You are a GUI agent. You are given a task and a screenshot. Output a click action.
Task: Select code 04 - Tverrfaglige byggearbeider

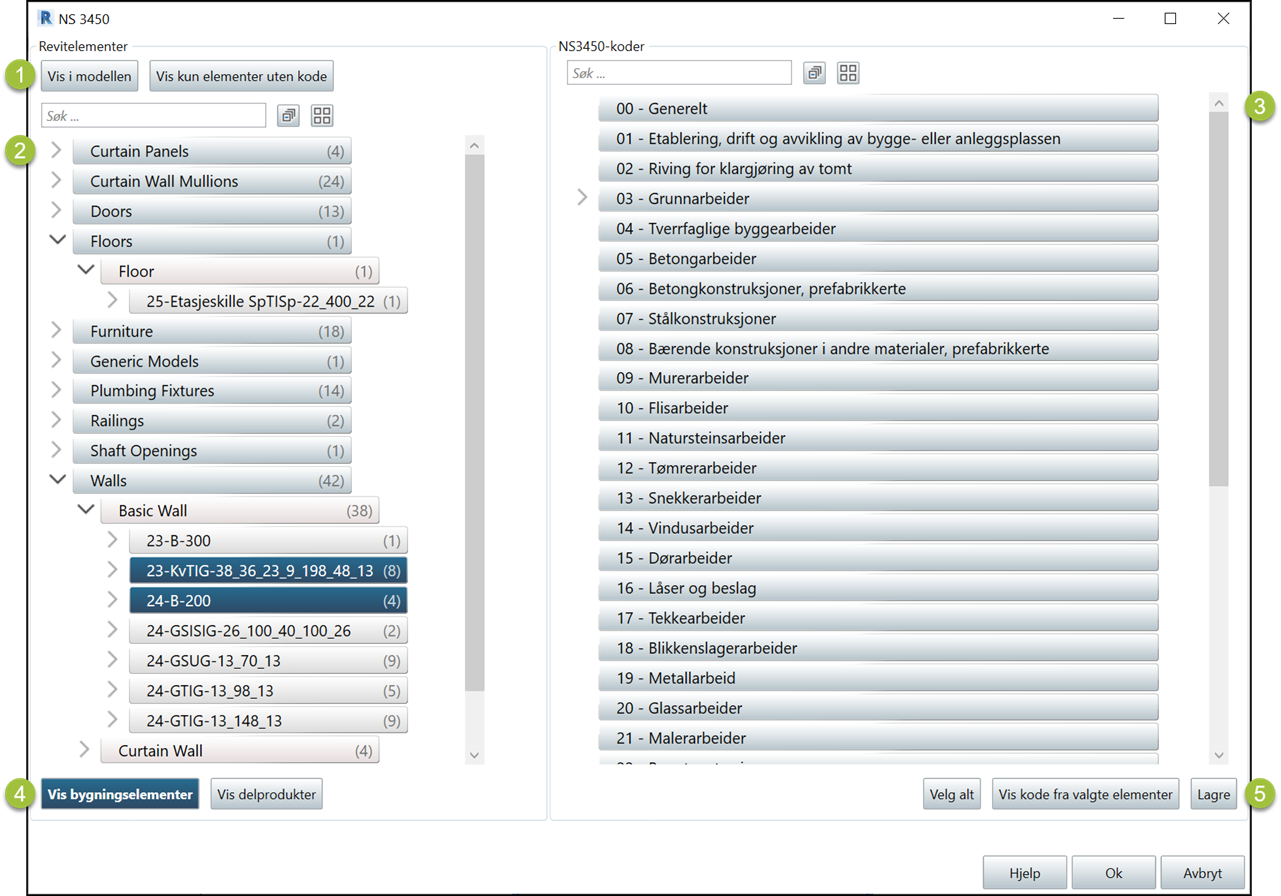tap(878, 228)
